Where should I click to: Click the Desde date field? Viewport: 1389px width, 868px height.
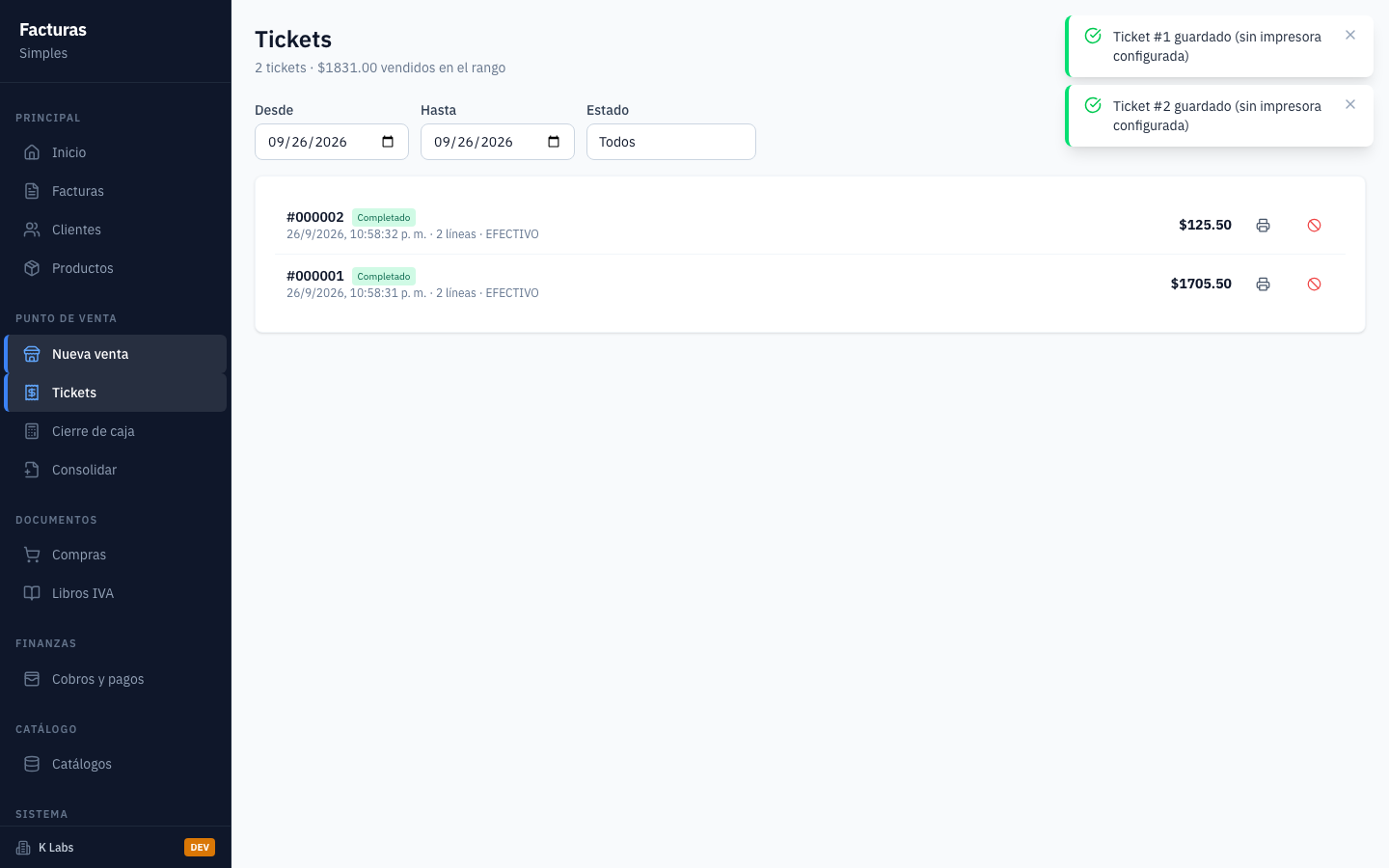coord(332,142)
